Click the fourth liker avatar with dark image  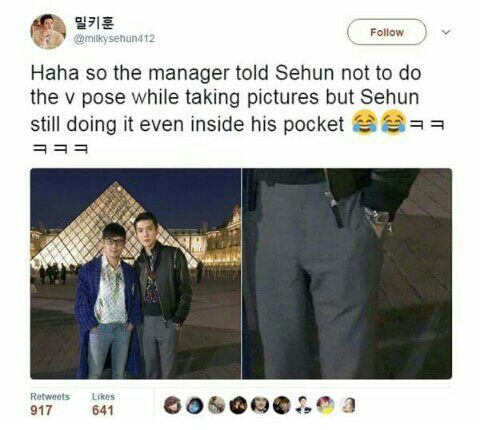pyautogui.click(x=238, y=405)
